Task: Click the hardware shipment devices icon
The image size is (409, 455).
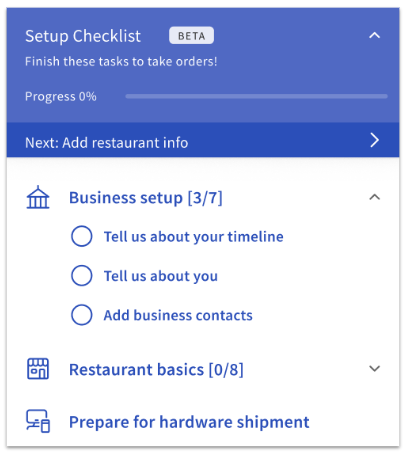Action: click(38, 421)
